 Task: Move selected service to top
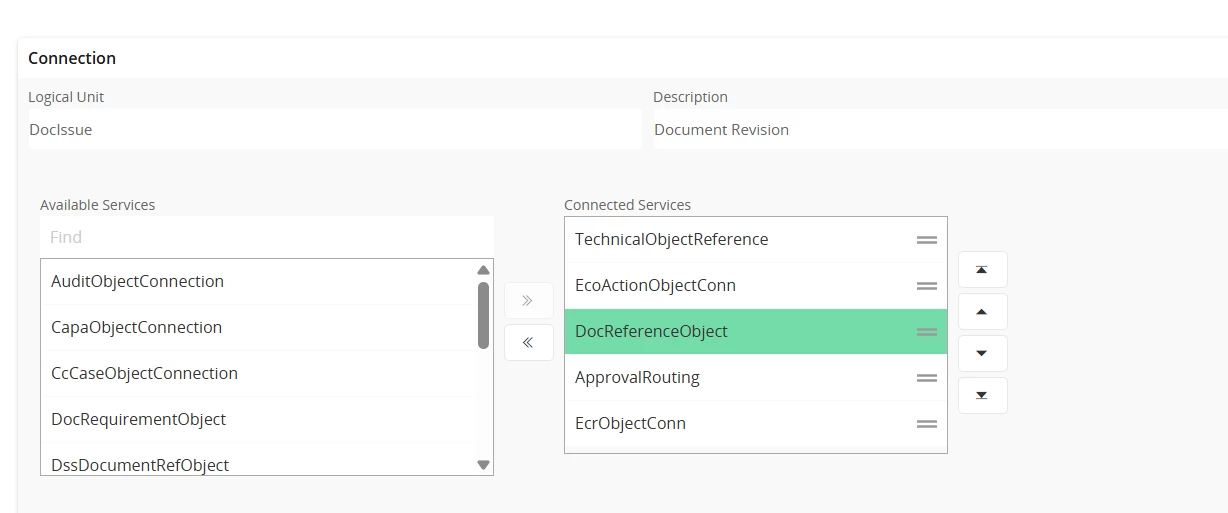click(982, 270)
